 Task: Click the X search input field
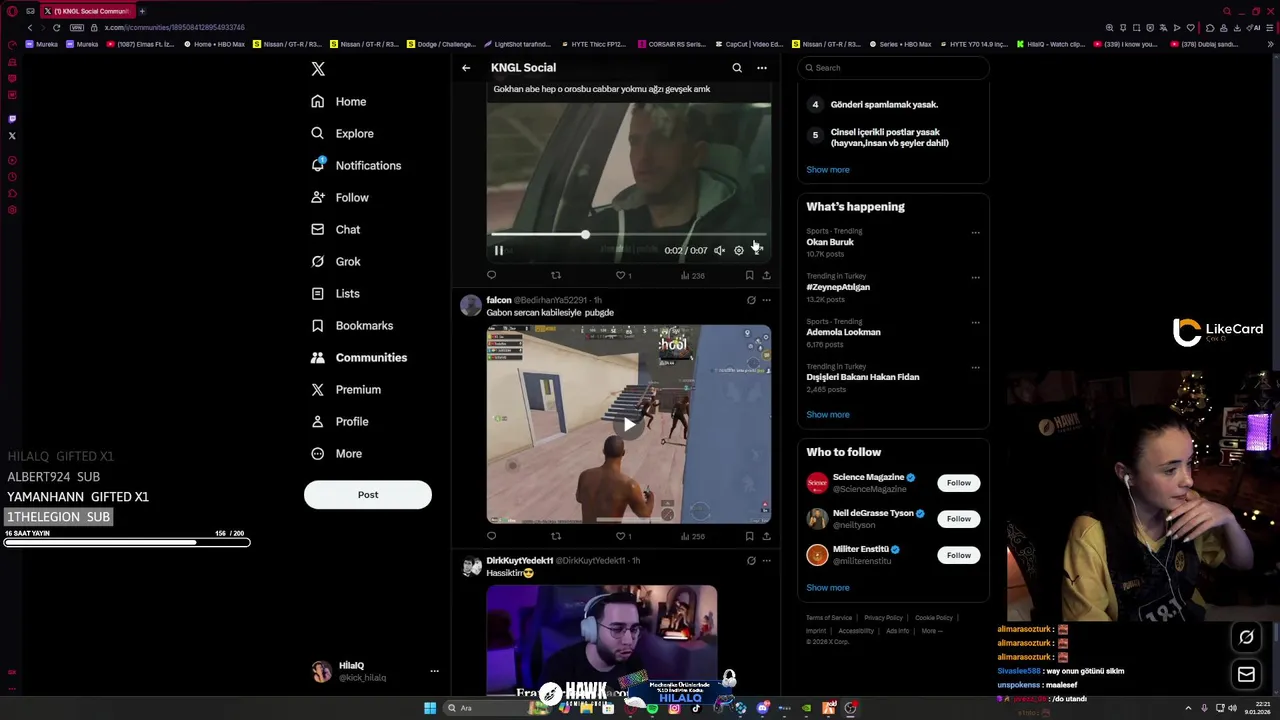[893, 68]
